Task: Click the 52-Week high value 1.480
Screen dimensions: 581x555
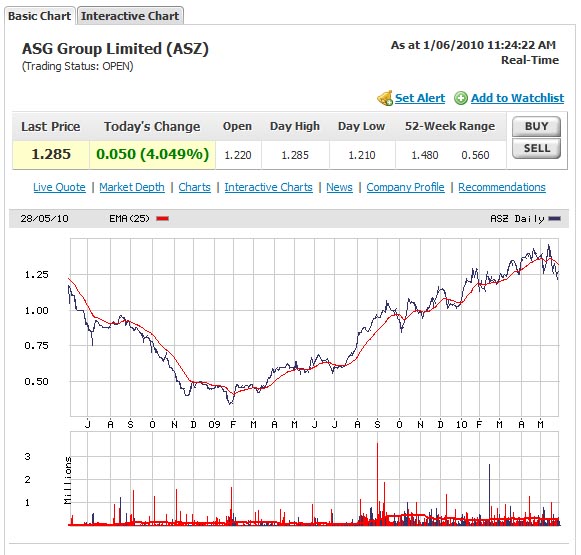Action: click(x=425, y=155)
